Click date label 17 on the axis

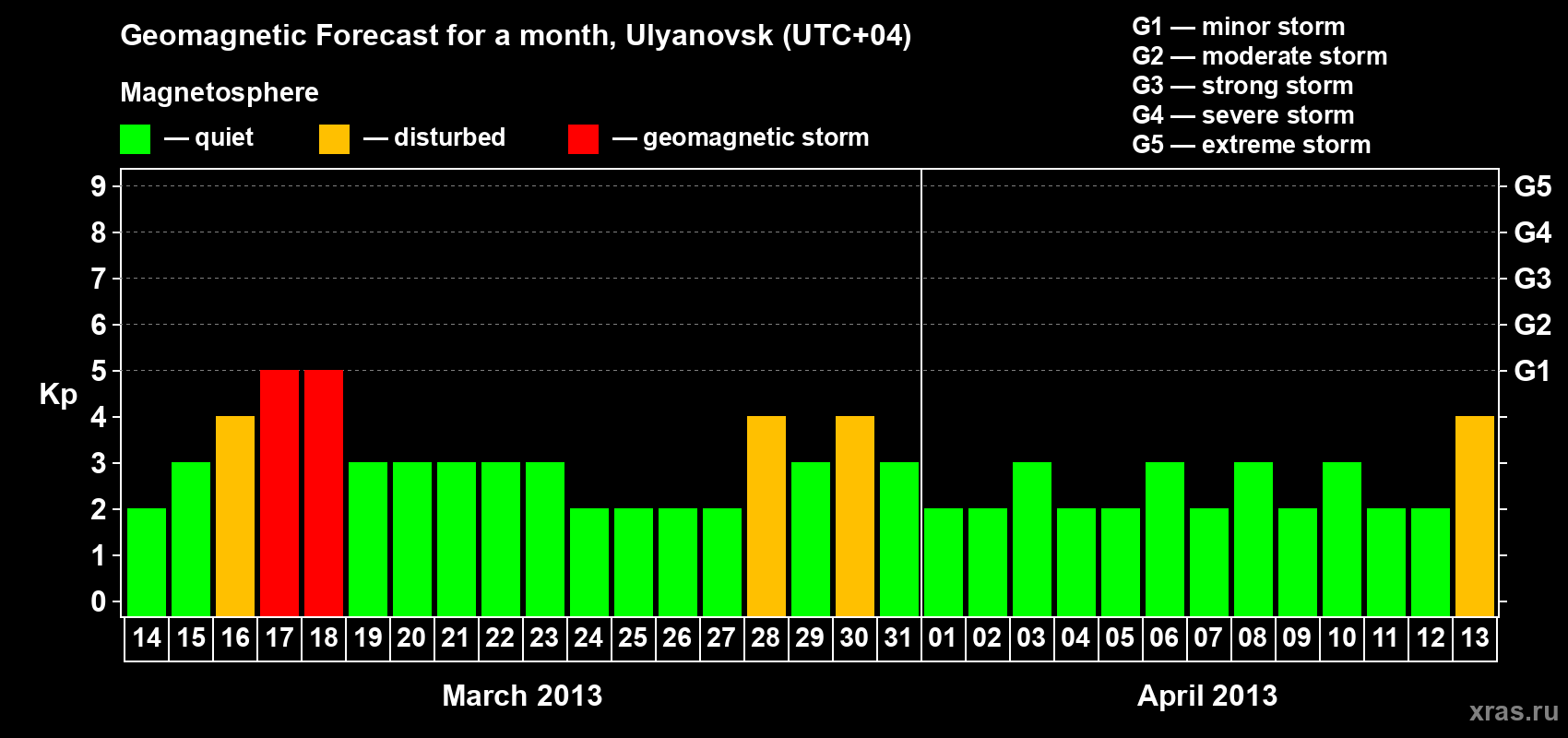(279, 637)
